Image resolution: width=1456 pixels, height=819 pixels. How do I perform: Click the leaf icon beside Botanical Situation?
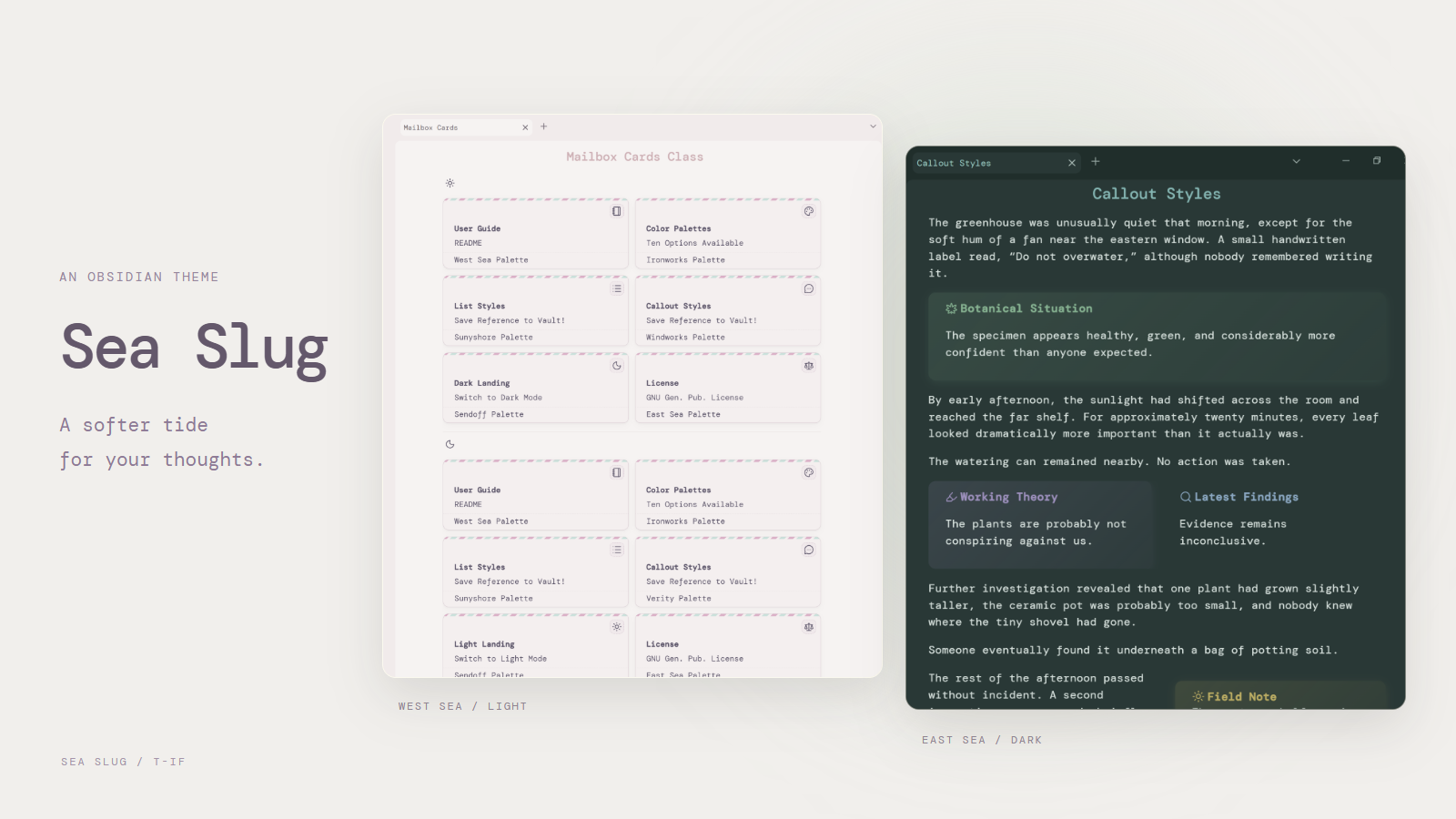pyautogui.click(x=951, y=308)
